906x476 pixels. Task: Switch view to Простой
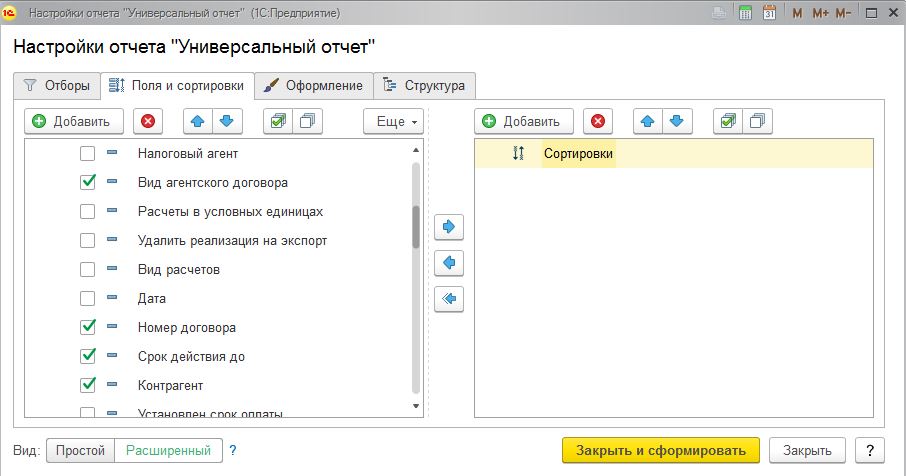click(80, 450)
